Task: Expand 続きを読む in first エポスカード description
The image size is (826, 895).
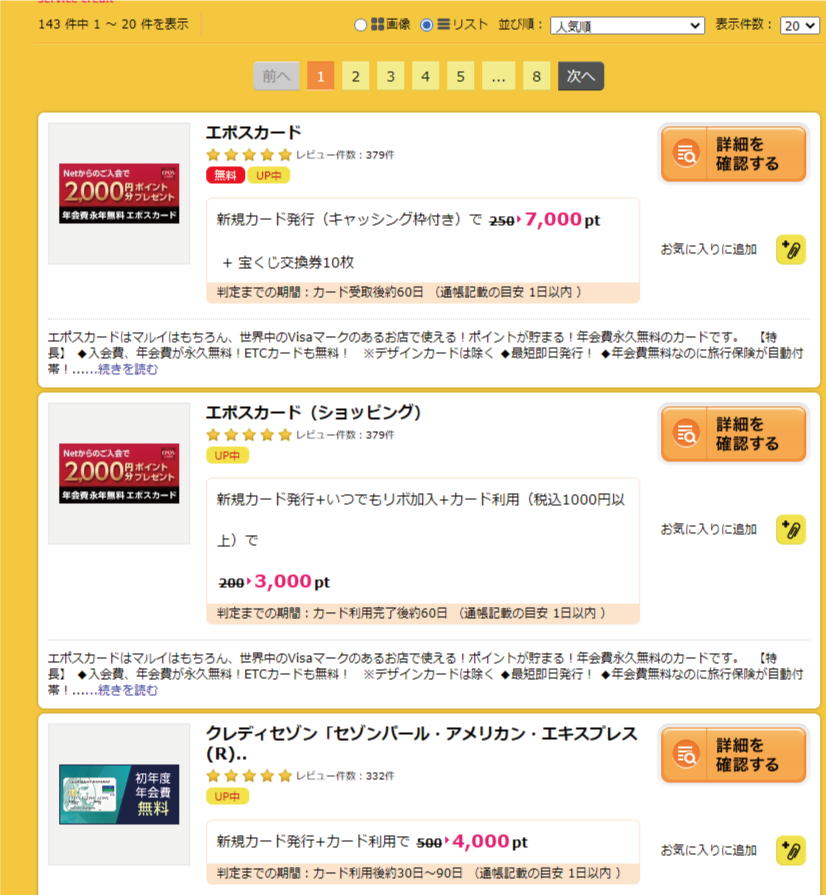Action: click(x=128, y=369)
